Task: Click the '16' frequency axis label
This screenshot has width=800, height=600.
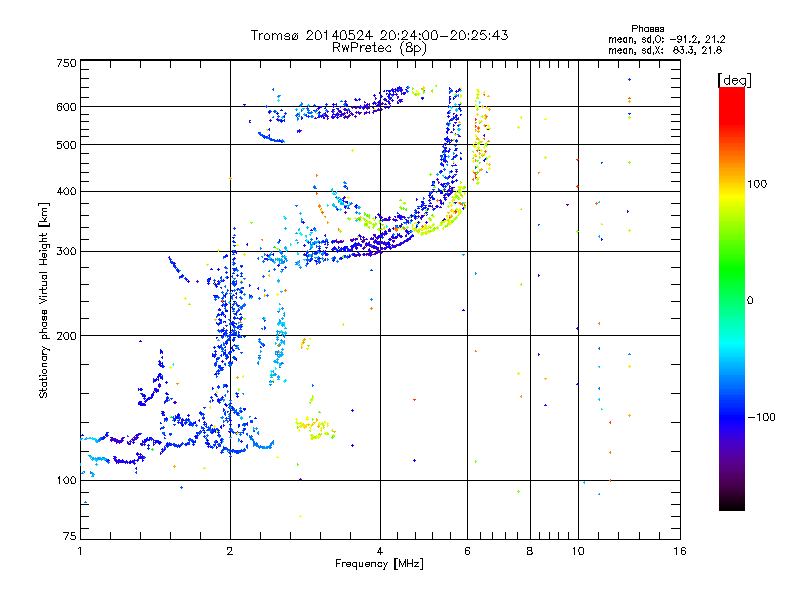Action: pyautogui.click(x=680, y=551)
